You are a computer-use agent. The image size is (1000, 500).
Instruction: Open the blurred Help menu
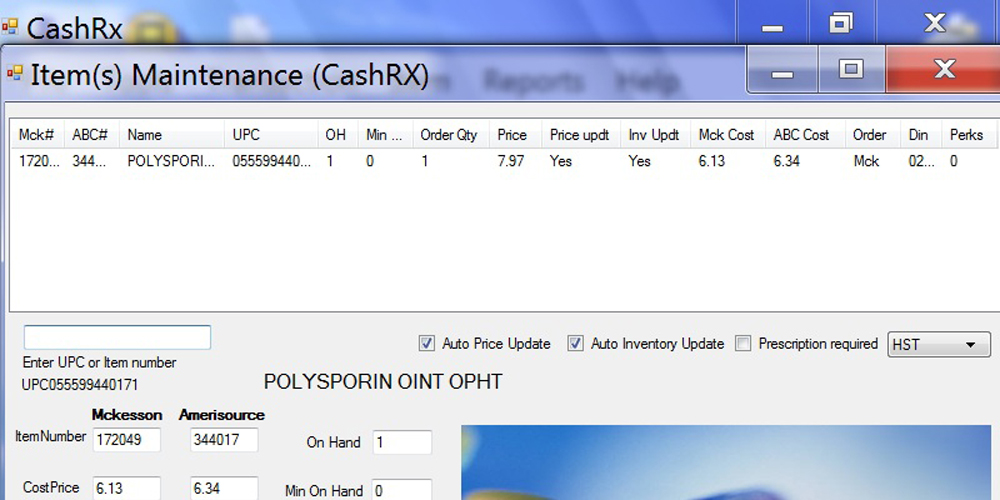(647, 81)
